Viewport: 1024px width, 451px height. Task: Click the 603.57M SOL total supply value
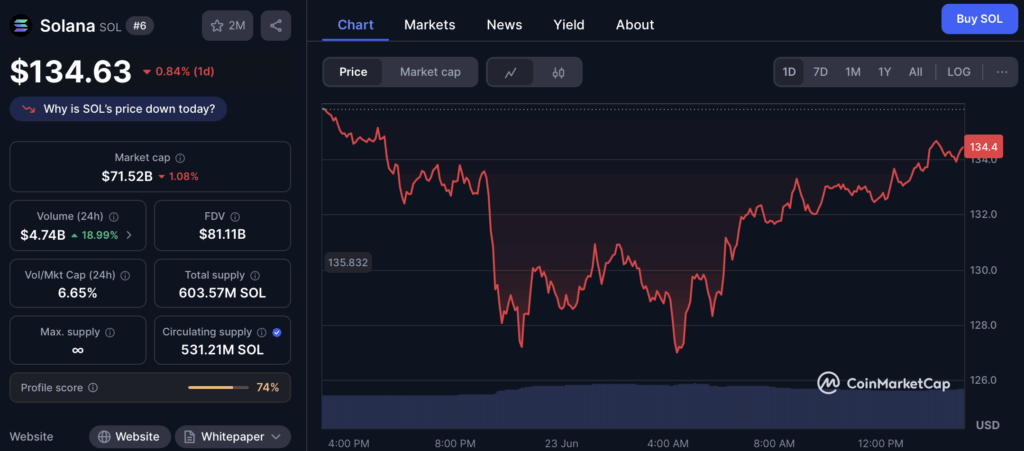[222, 293]
